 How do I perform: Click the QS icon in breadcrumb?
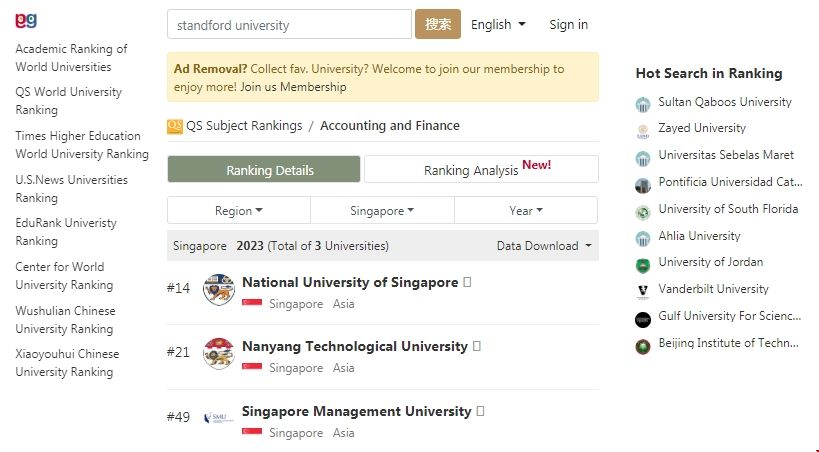pyautogui.click(x=175, y=126)
